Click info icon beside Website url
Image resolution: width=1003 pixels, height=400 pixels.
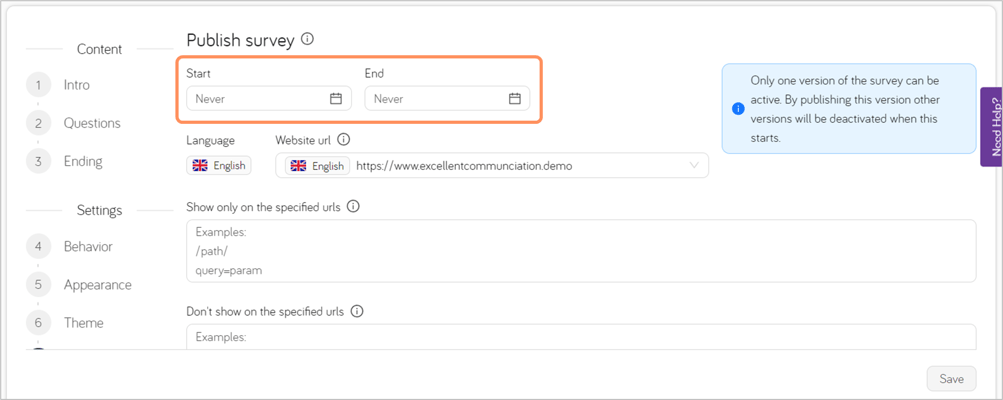pyautogui.click(x=344, y=140)
